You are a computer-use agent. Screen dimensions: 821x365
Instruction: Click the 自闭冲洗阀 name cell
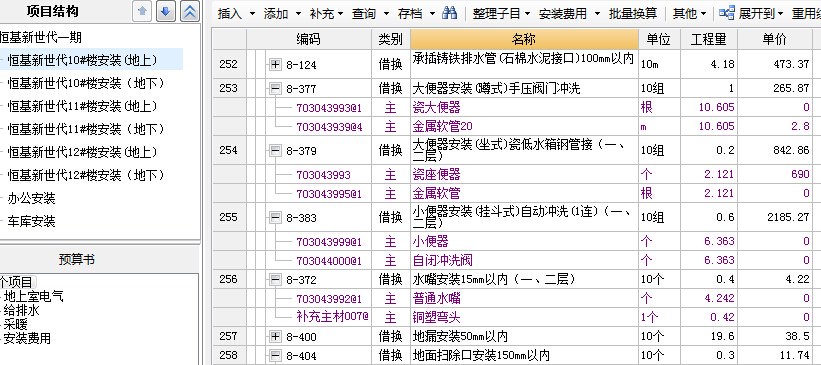coord(524,260)
